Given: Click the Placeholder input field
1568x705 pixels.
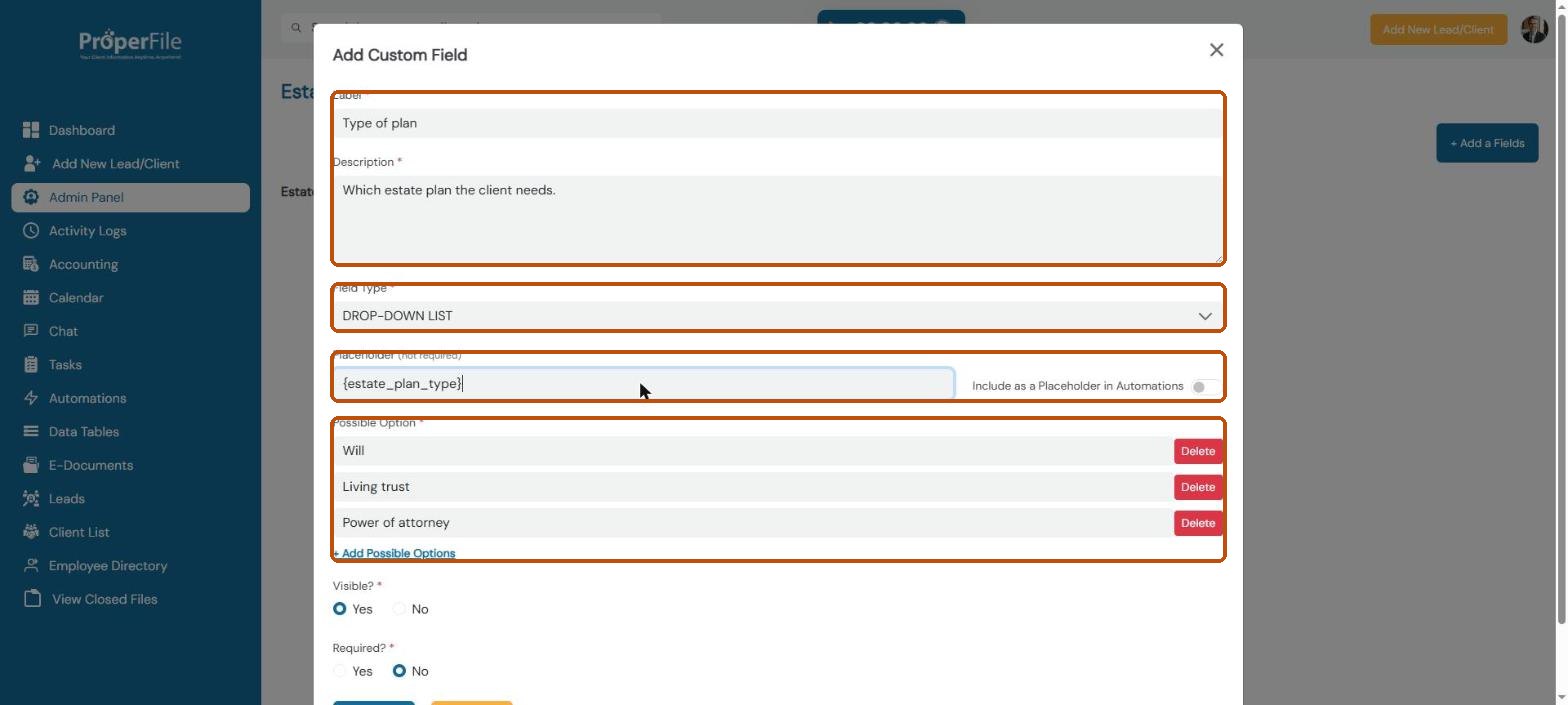Looking at the screenshot, I should pos(643,384).
